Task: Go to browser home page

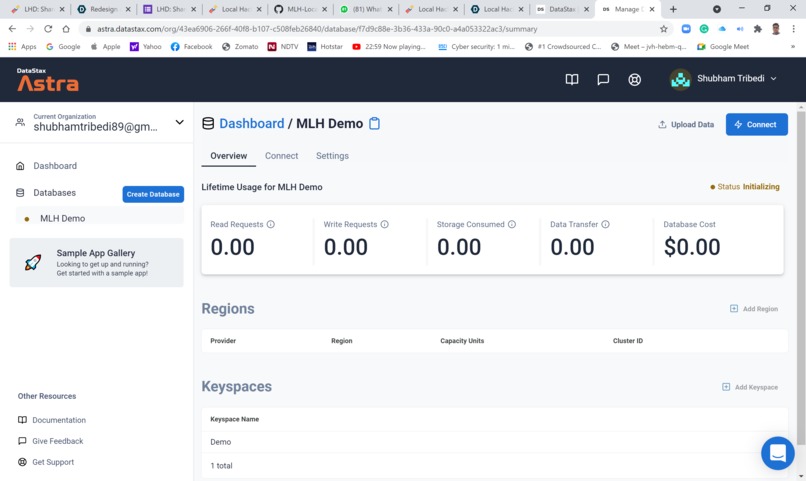Action: click(x=66, y=29)
